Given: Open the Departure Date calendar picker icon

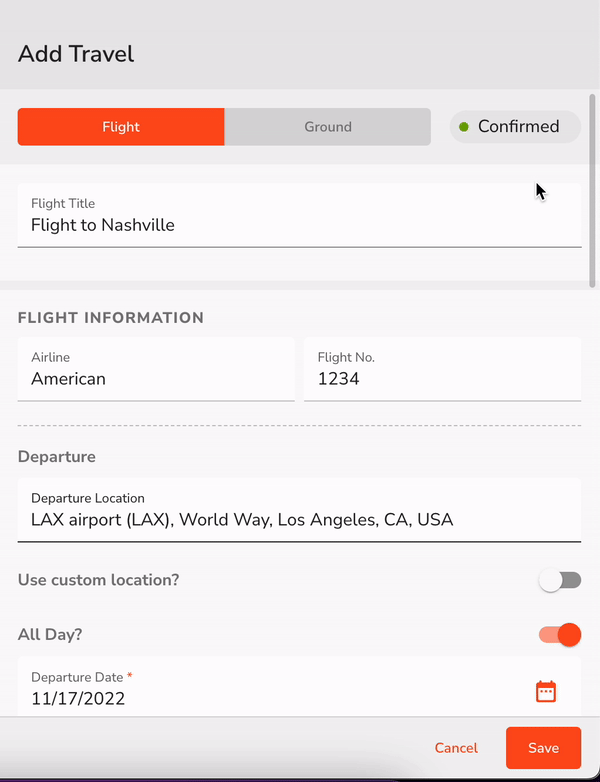Looking at the screenshot, I should [x=546, y=692].
